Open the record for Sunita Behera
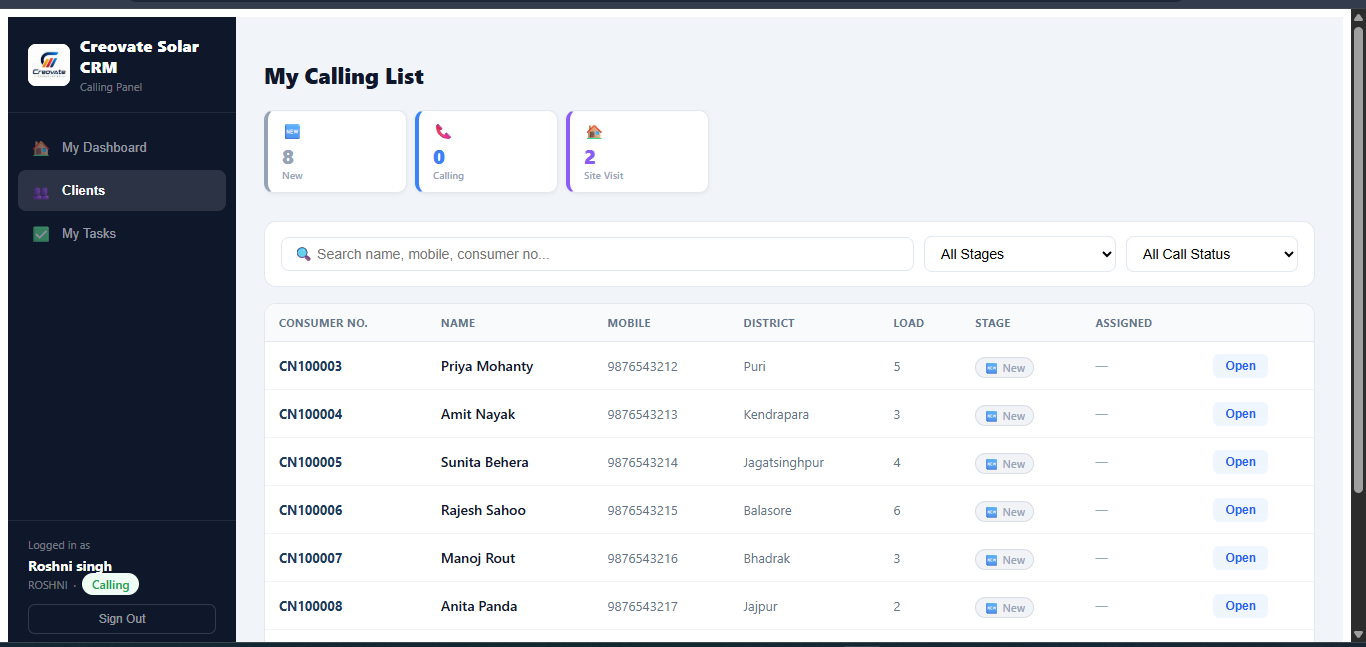The width and height of the screenshot is (1366, 647). [1240, 462]
